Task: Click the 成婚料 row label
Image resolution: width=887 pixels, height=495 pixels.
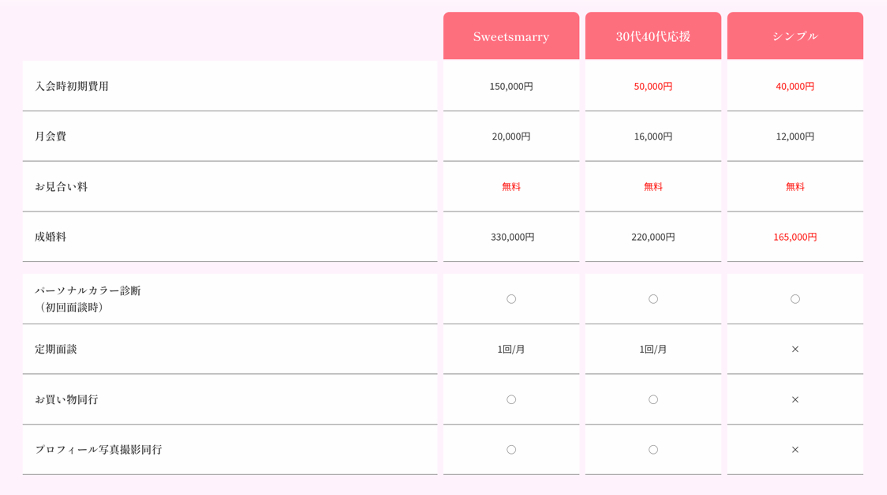Action: 51,237
